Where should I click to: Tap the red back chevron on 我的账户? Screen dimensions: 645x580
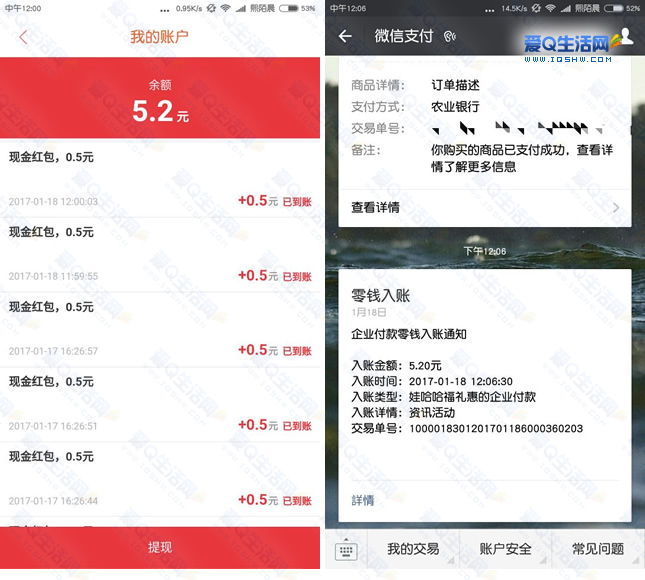click(23, 37)
